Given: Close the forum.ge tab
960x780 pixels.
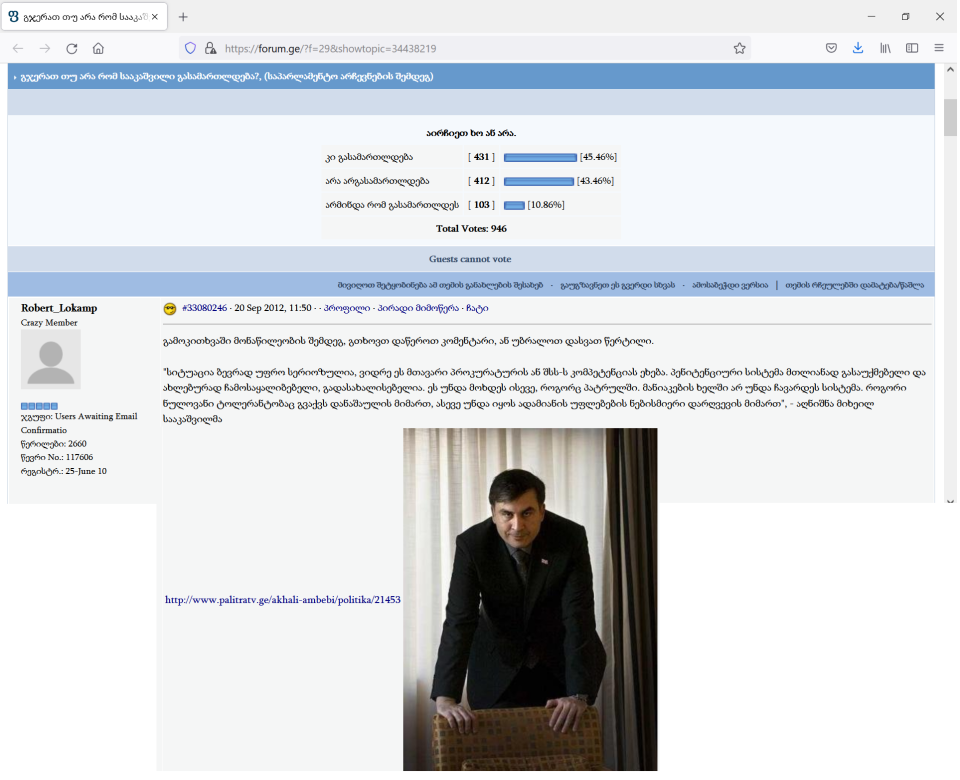Looking at the screenshot, I should pyautogui.click(x=155, y=17).
